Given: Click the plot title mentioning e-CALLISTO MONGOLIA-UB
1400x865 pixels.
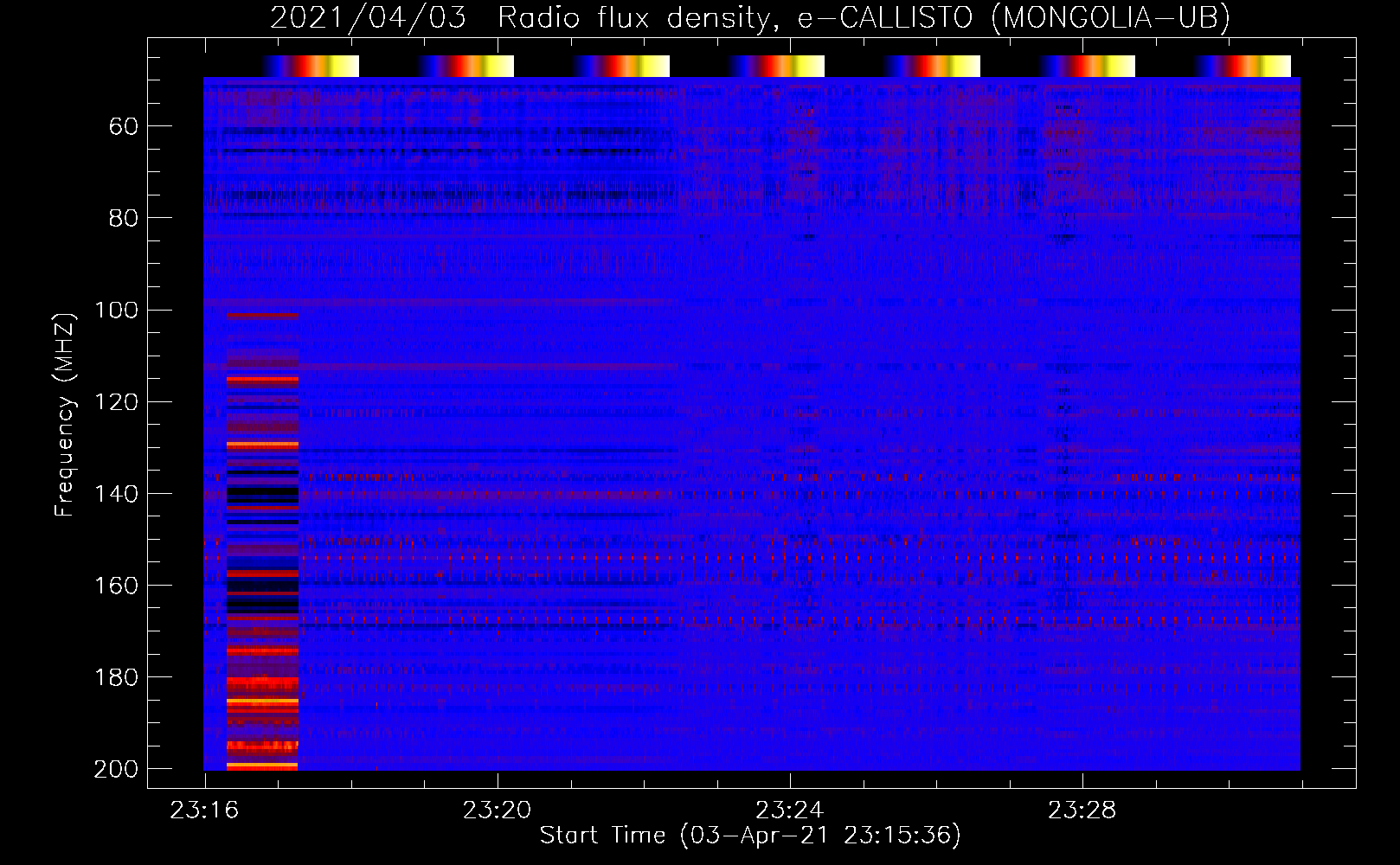Looking at the screenshot, I should coord(750,17).
